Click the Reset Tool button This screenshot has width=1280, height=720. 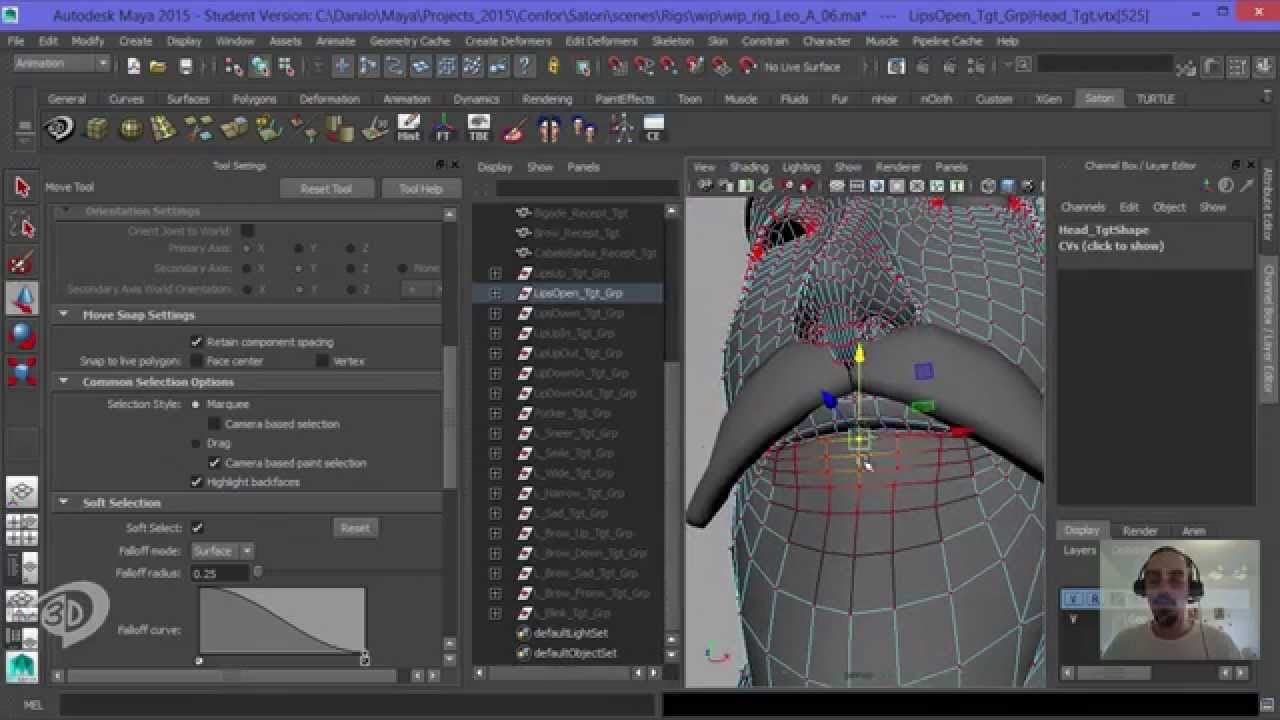tap(326, 188)
